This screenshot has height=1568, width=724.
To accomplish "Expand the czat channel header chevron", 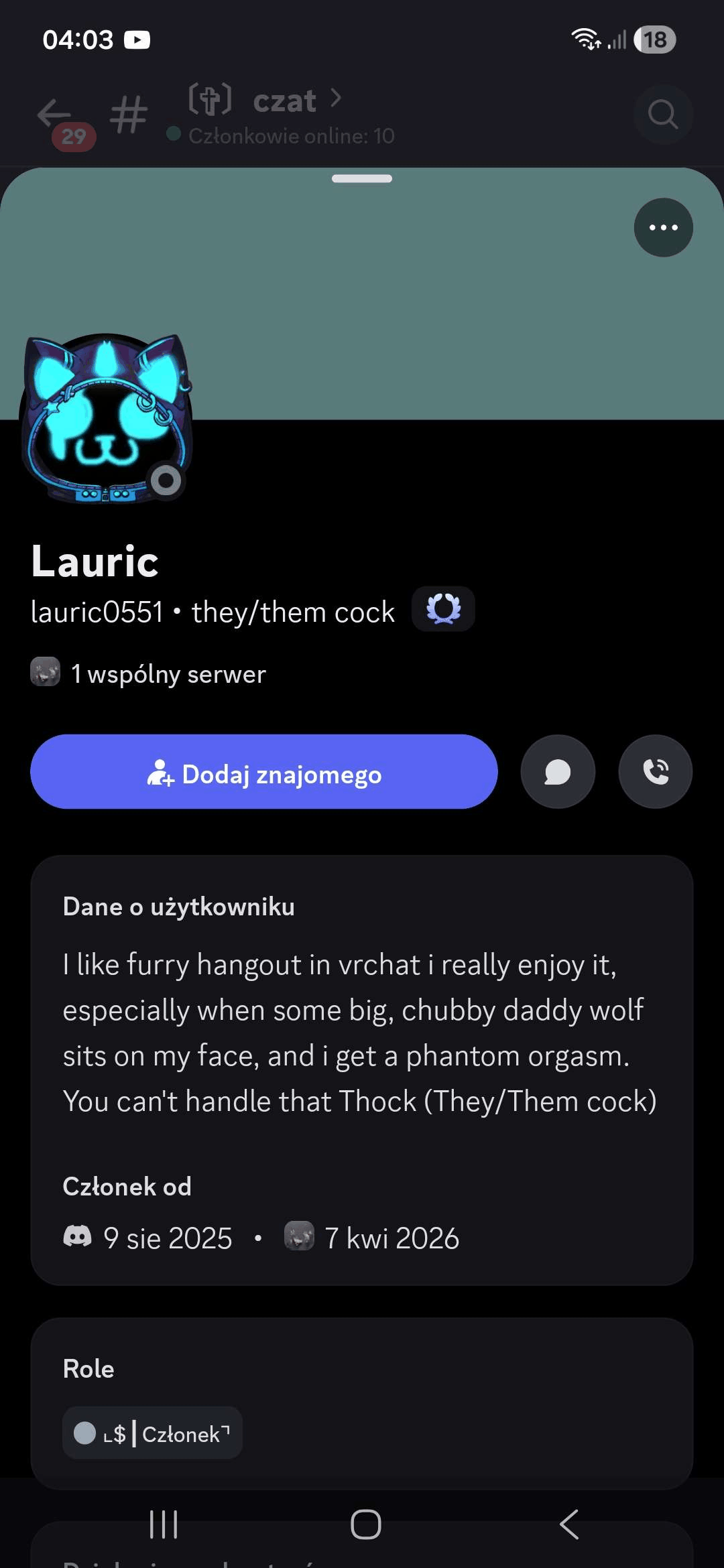I will pos(336,99).
